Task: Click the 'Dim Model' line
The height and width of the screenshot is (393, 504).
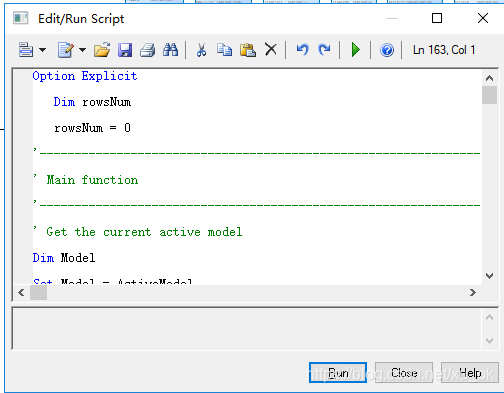Action: (x=64, y=258)
